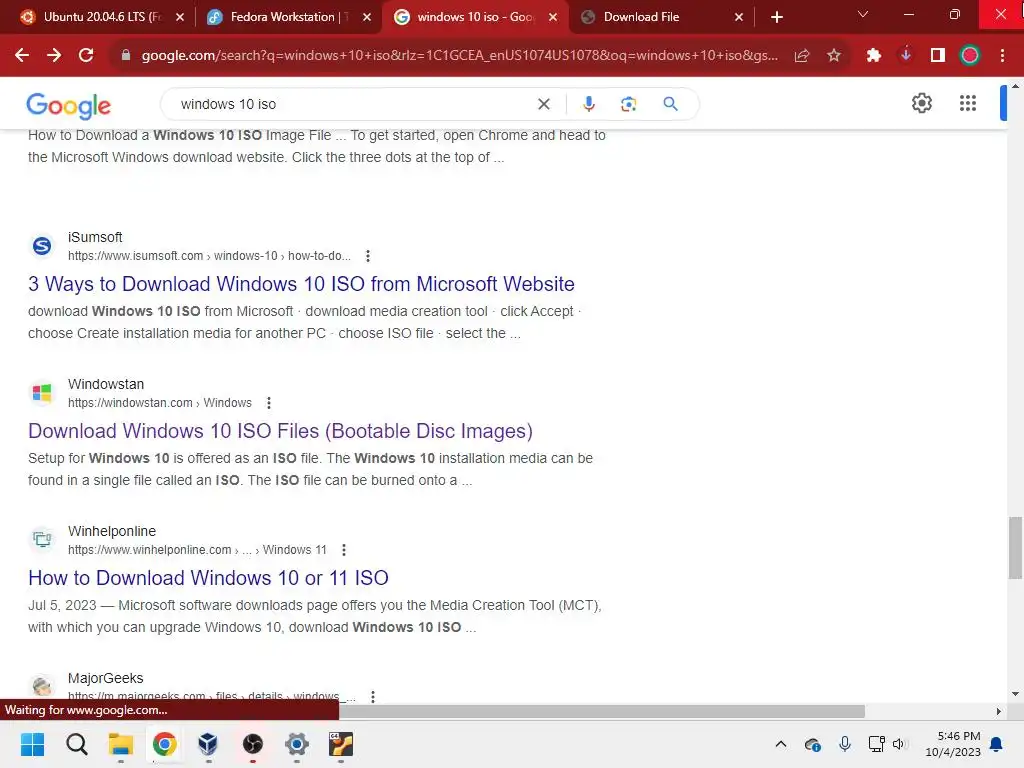Click the winhelponline.com site URL
The width and height of the screenshot is (1024, 768).
click(197, 550)
